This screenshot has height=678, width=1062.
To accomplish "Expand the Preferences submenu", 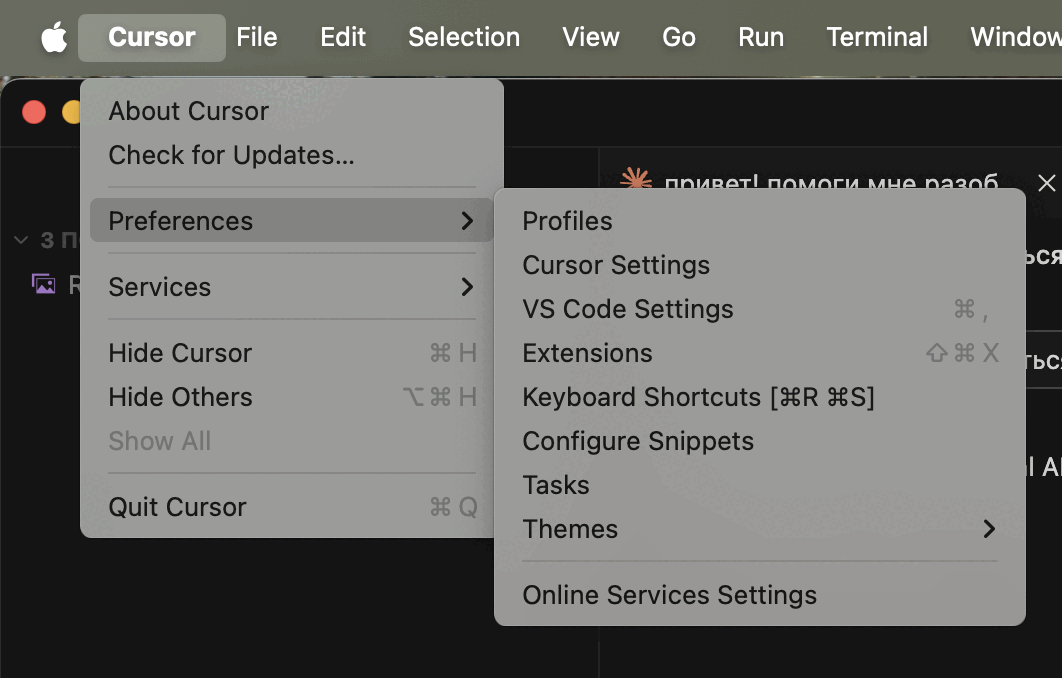I will click(x=292, y=221).
